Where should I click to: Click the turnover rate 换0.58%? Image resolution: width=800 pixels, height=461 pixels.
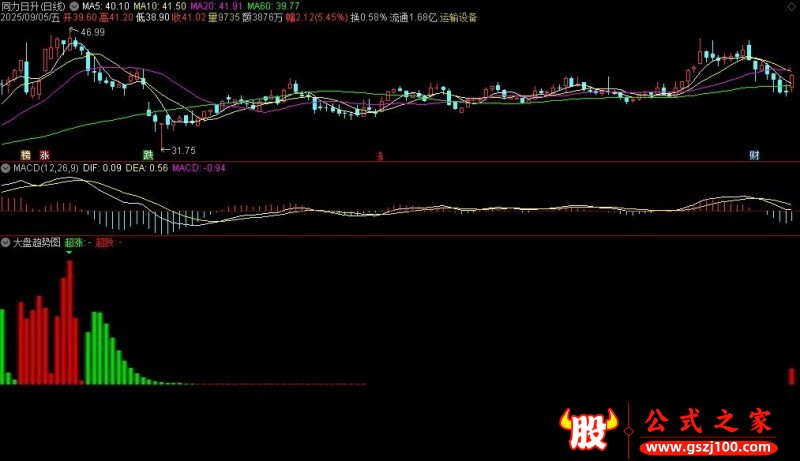pyautogui.click(x=368, y=18)
